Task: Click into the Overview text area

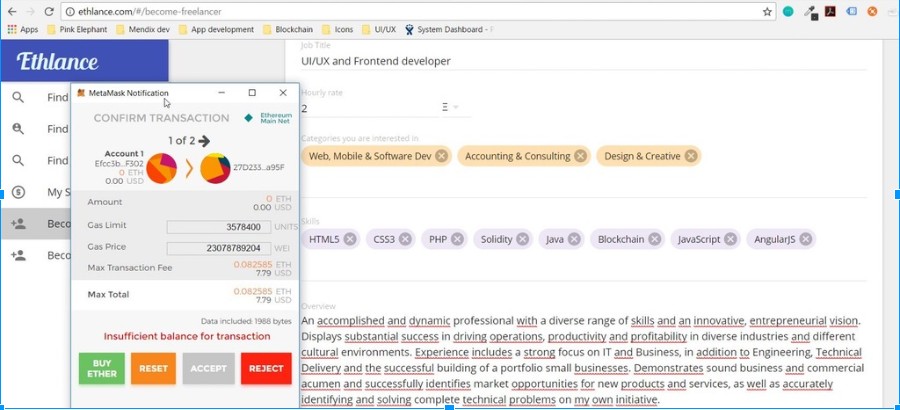Action: tap(583, 360)
